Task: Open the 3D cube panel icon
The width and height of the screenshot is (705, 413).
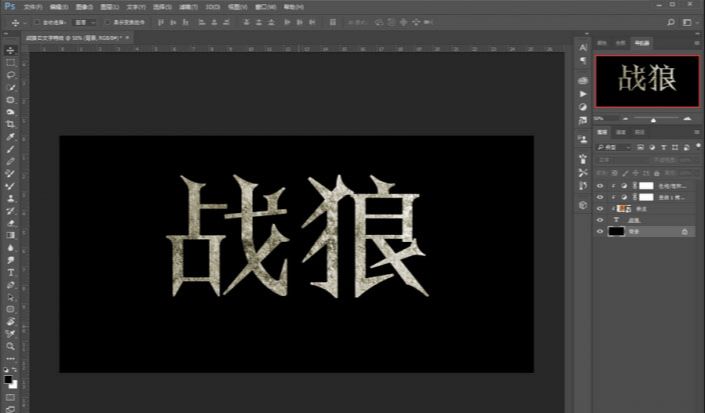Action: pyautogui.click(x=583, y=205)
